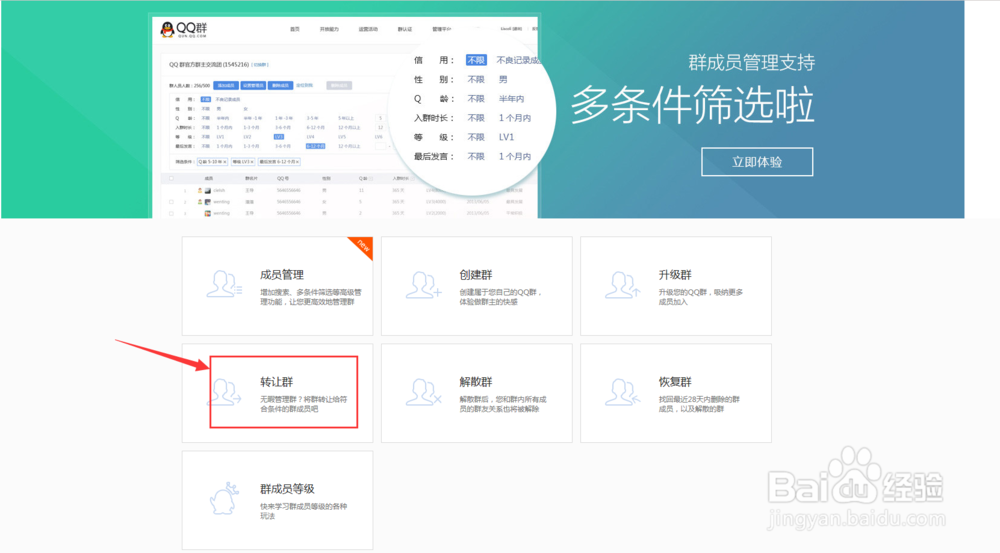
Task: Click the headline 多条件筛选啦
Action: [693, 105]
